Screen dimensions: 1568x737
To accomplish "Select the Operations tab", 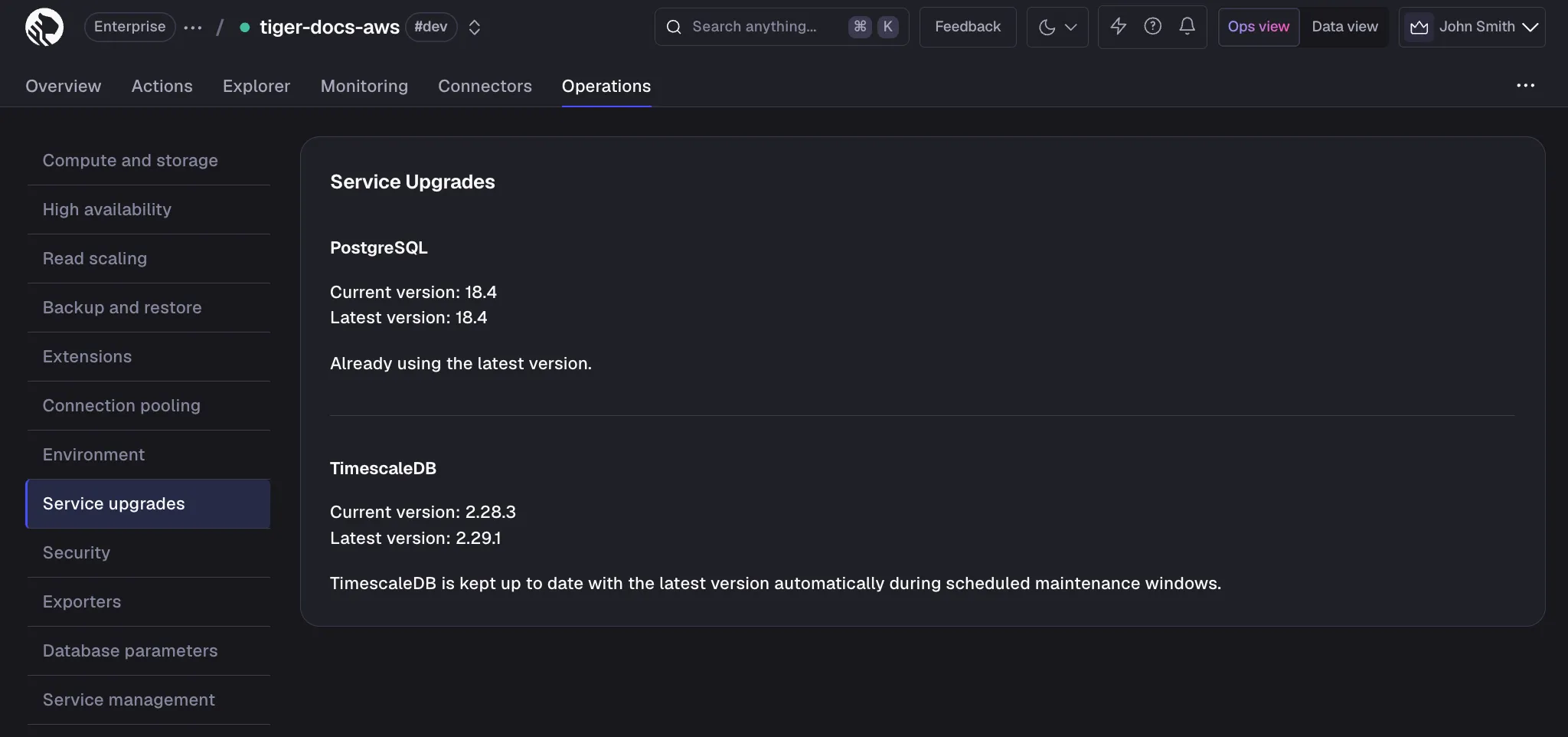I will [606, 86].
